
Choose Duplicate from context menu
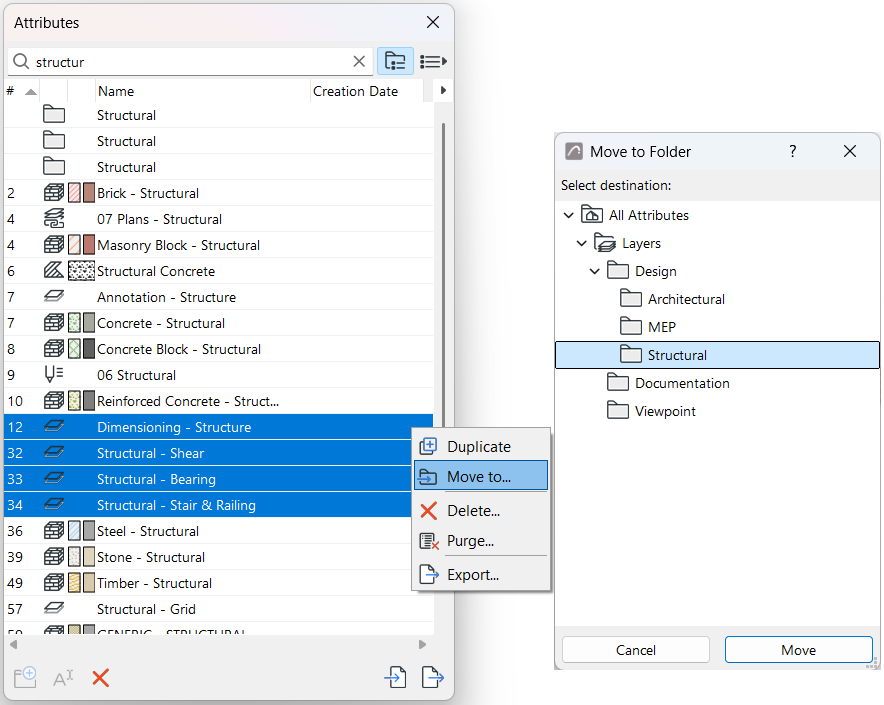pyautogui.click(x=481, y=447)
